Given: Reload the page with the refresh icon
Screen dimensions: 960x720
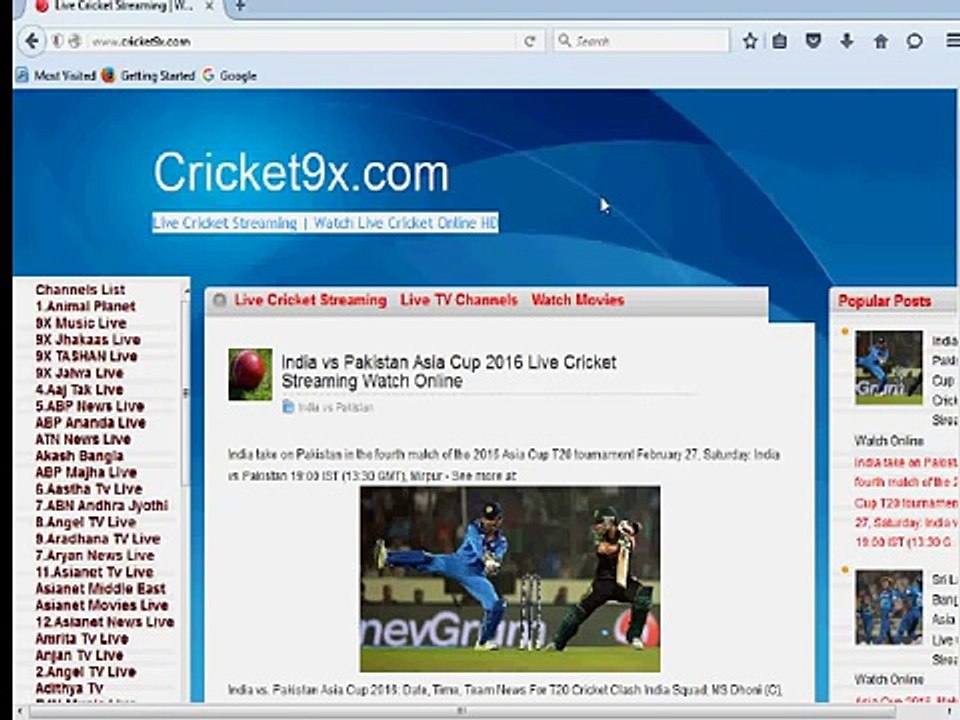Looking at the screenshot, I should (x=530, y=42).
